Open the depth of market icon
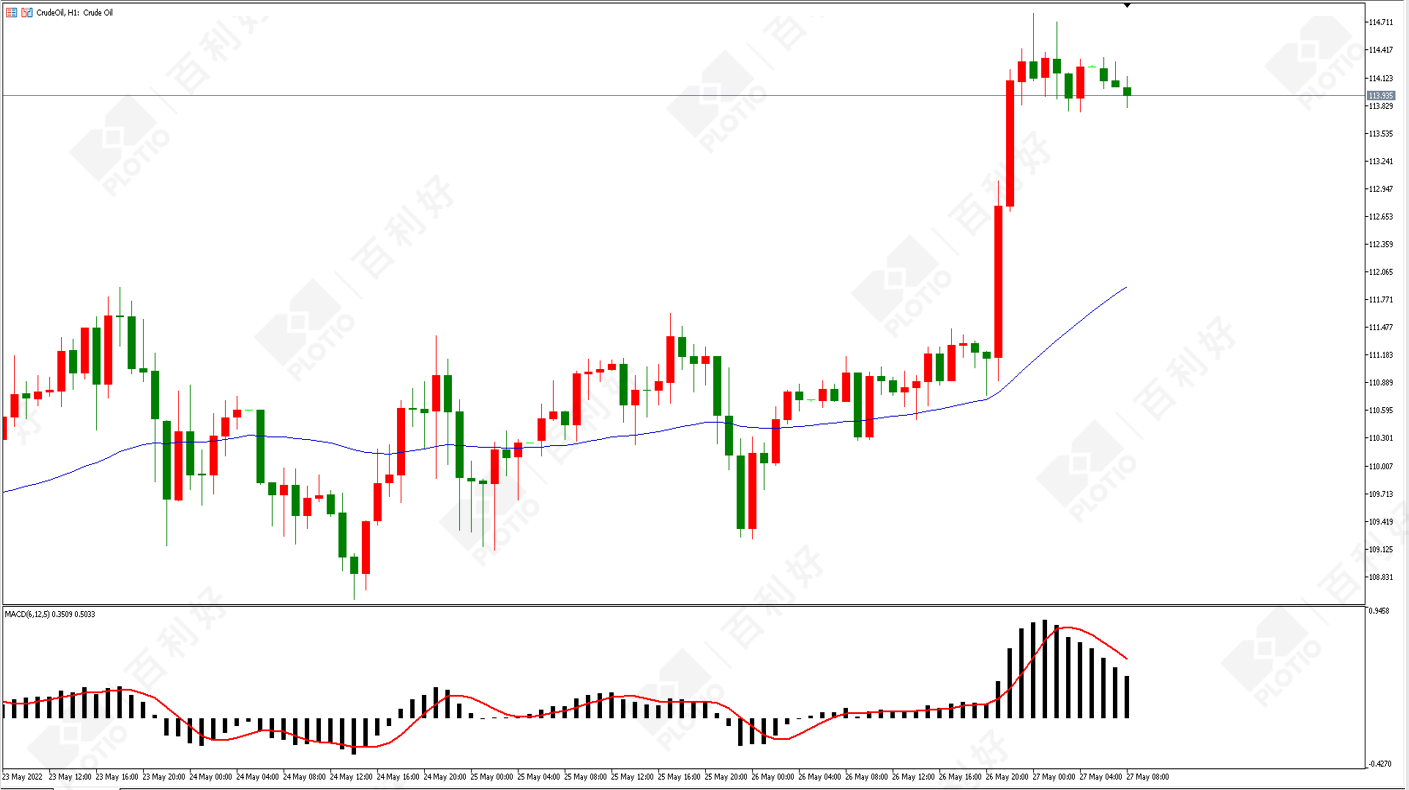Image resolution: width=1409 pixels, height=790 pixels. pyautogui.click(x=27, y=13)
